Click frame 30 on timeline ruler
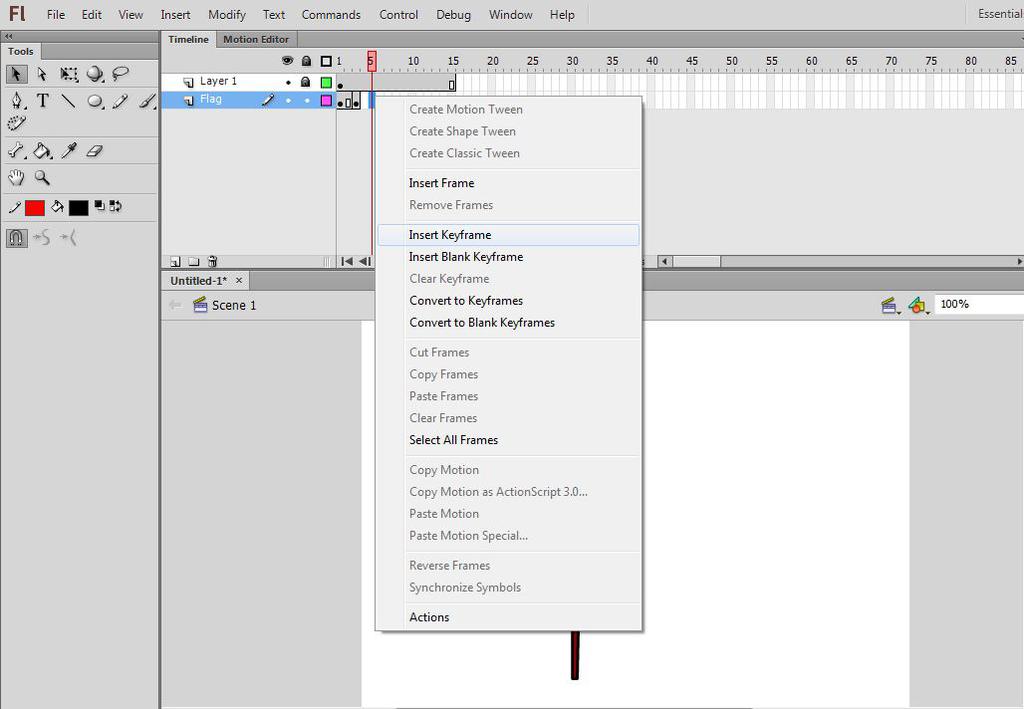 pyautogui.click(x=572, y=61)
